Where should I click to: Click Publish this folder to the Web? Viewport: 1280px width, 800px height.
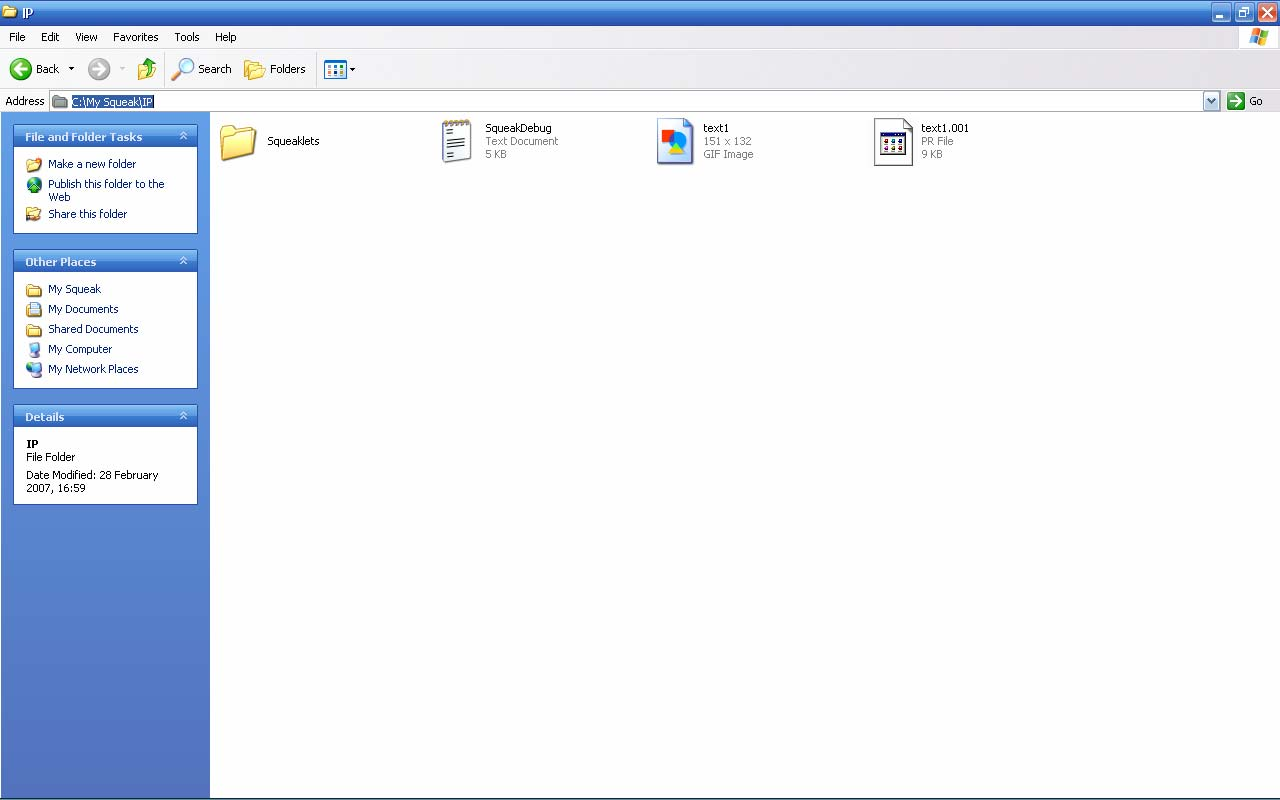coord(106,190)
